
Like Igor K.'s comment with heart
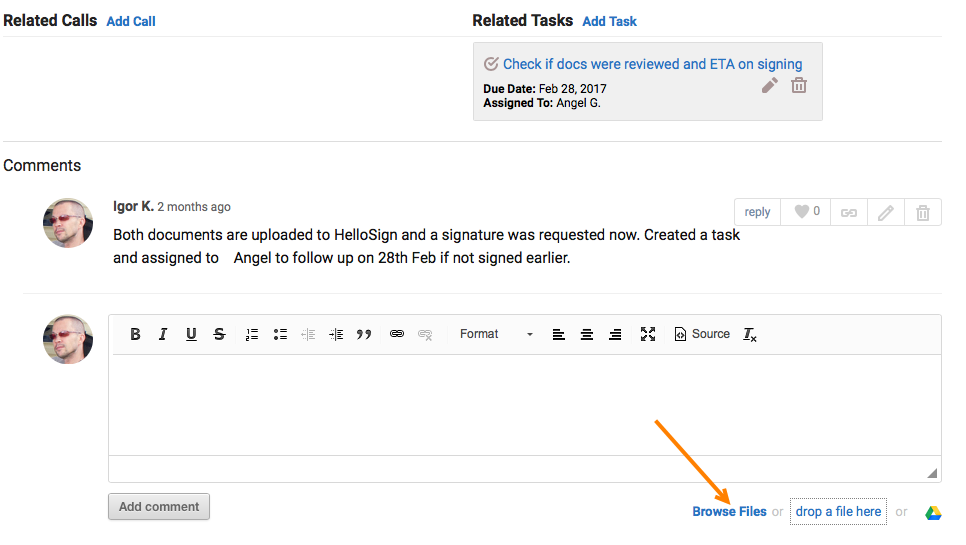coord(806,212)
